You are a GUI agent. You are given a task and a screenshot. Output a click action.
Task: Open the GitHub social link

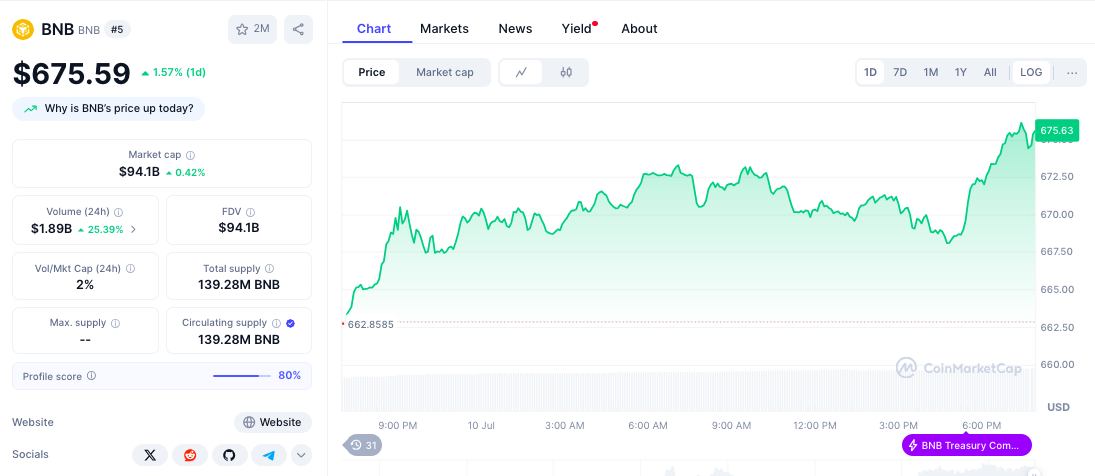click(229, 455)
